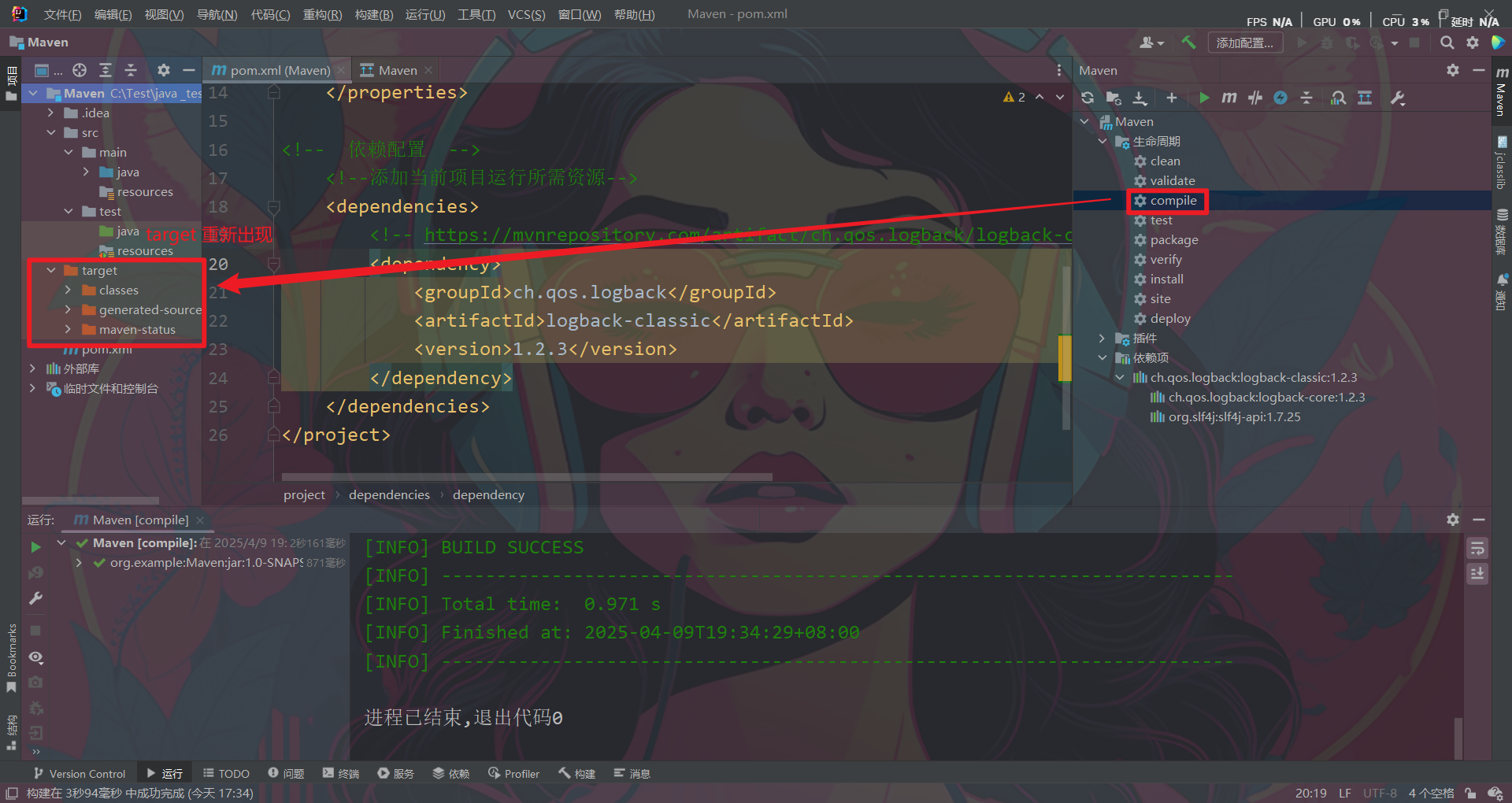Expand the classes folder
Viewport: 1512px width, 803px height.
click(x=68, y=290)
